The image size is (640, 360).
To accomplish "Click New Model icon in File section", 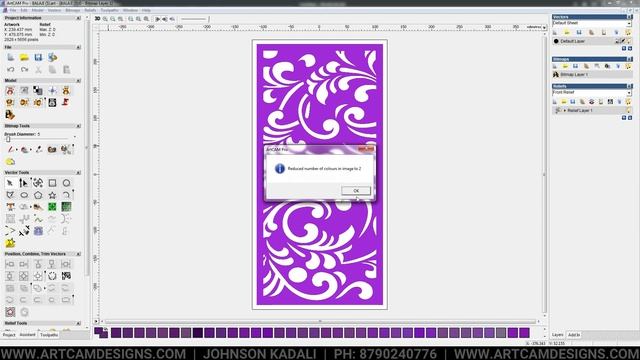I will pyautogui.click(x=11, y=58).
